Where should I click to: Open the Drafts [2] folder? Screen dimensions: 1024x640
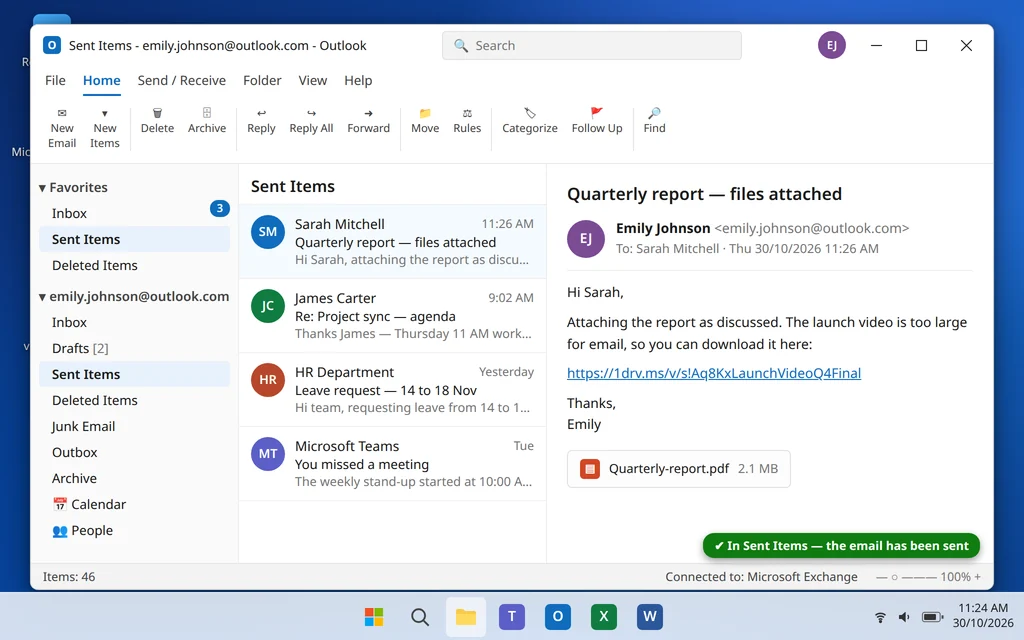click(135, 348)
